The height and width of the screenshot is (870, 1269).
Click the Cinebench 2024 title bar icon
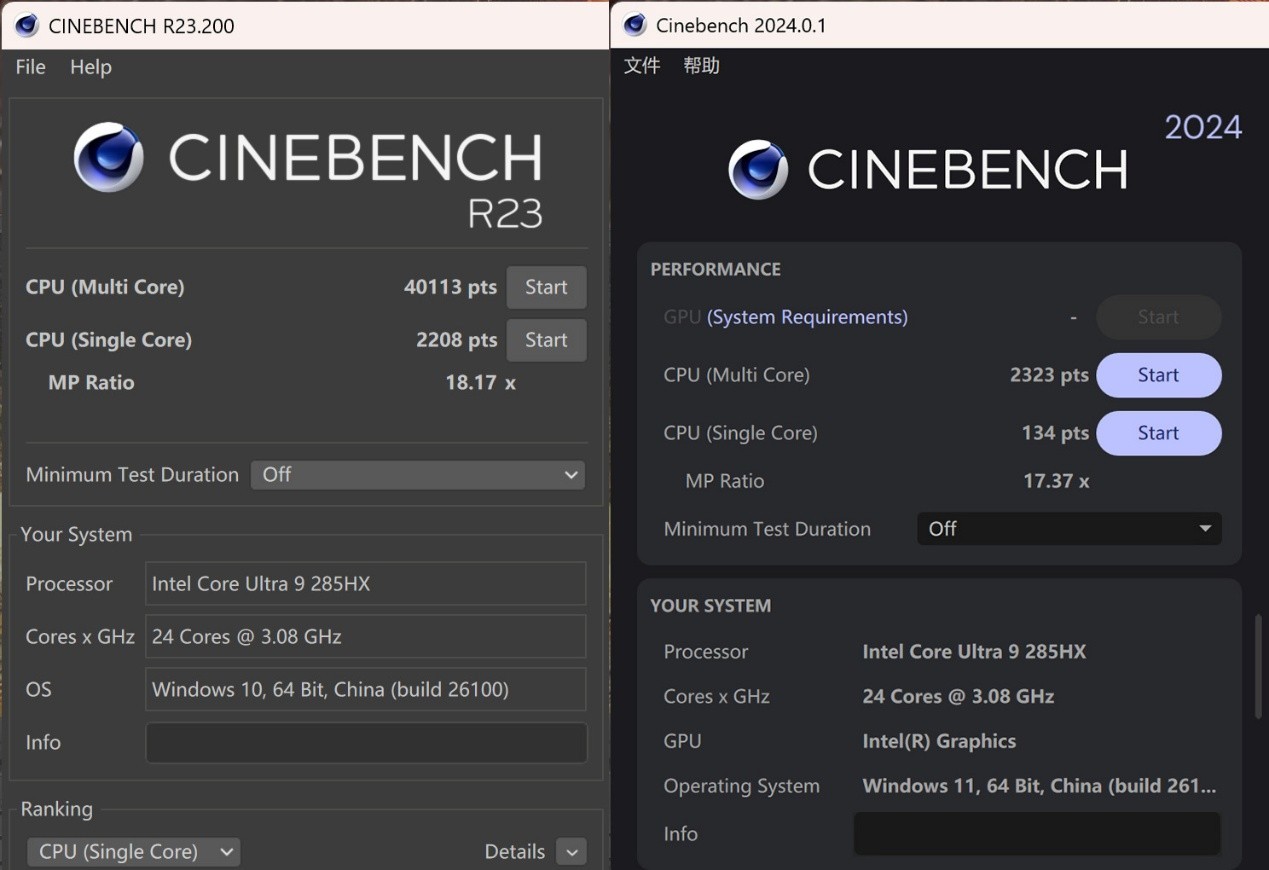[635, 25]
